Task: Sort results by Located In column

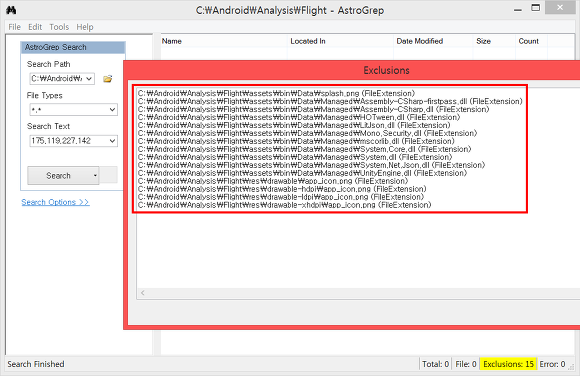Action: pyautogui.click(x=340, y=41)
